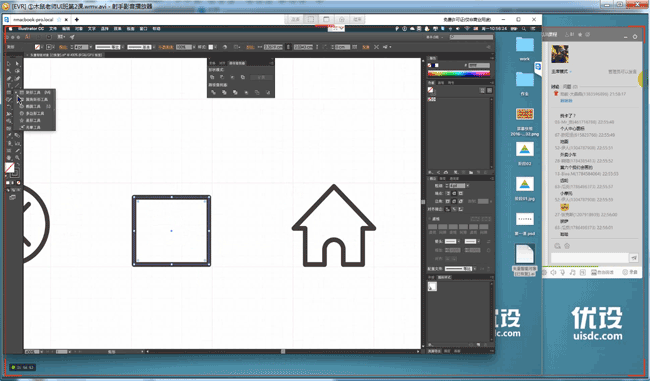This screenshot has width=650, height=381.
Task: Pick a color from the spectrum bar
Action: (x=458, y=74)
